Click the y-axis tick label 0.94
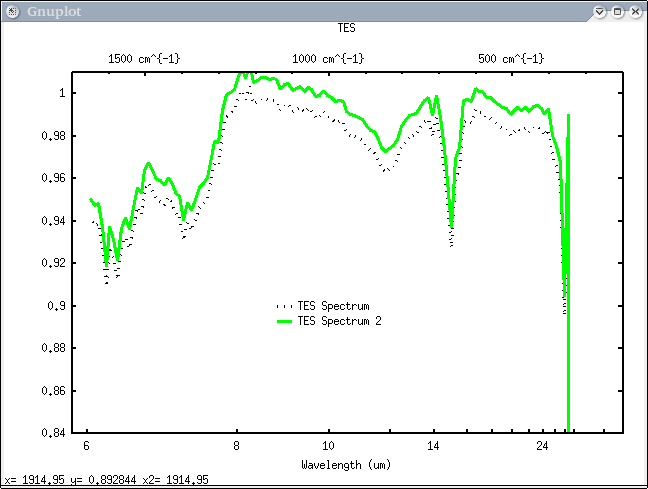 [53, 221]
